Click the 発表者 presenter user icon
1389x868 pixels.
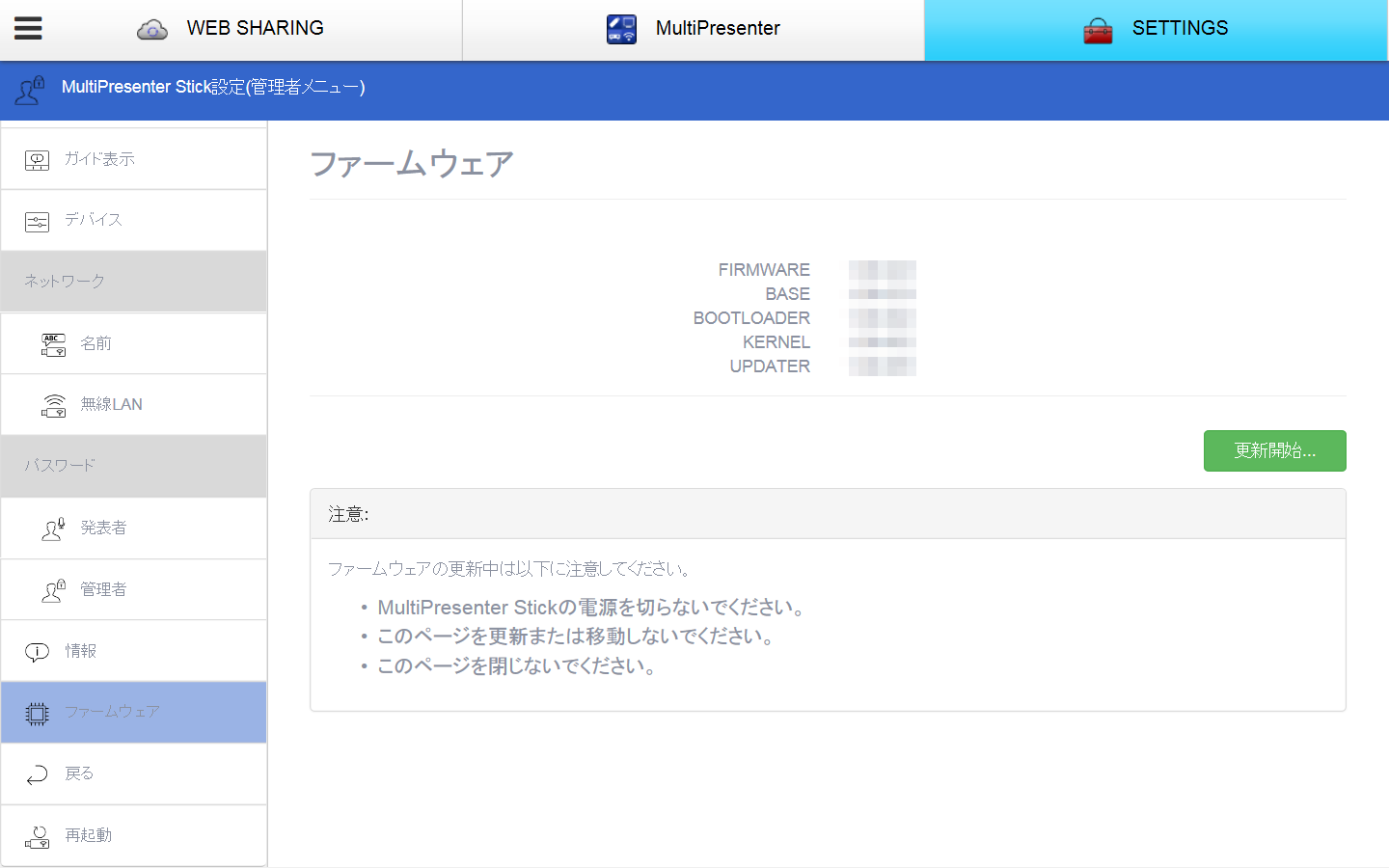tap(54, 528)
